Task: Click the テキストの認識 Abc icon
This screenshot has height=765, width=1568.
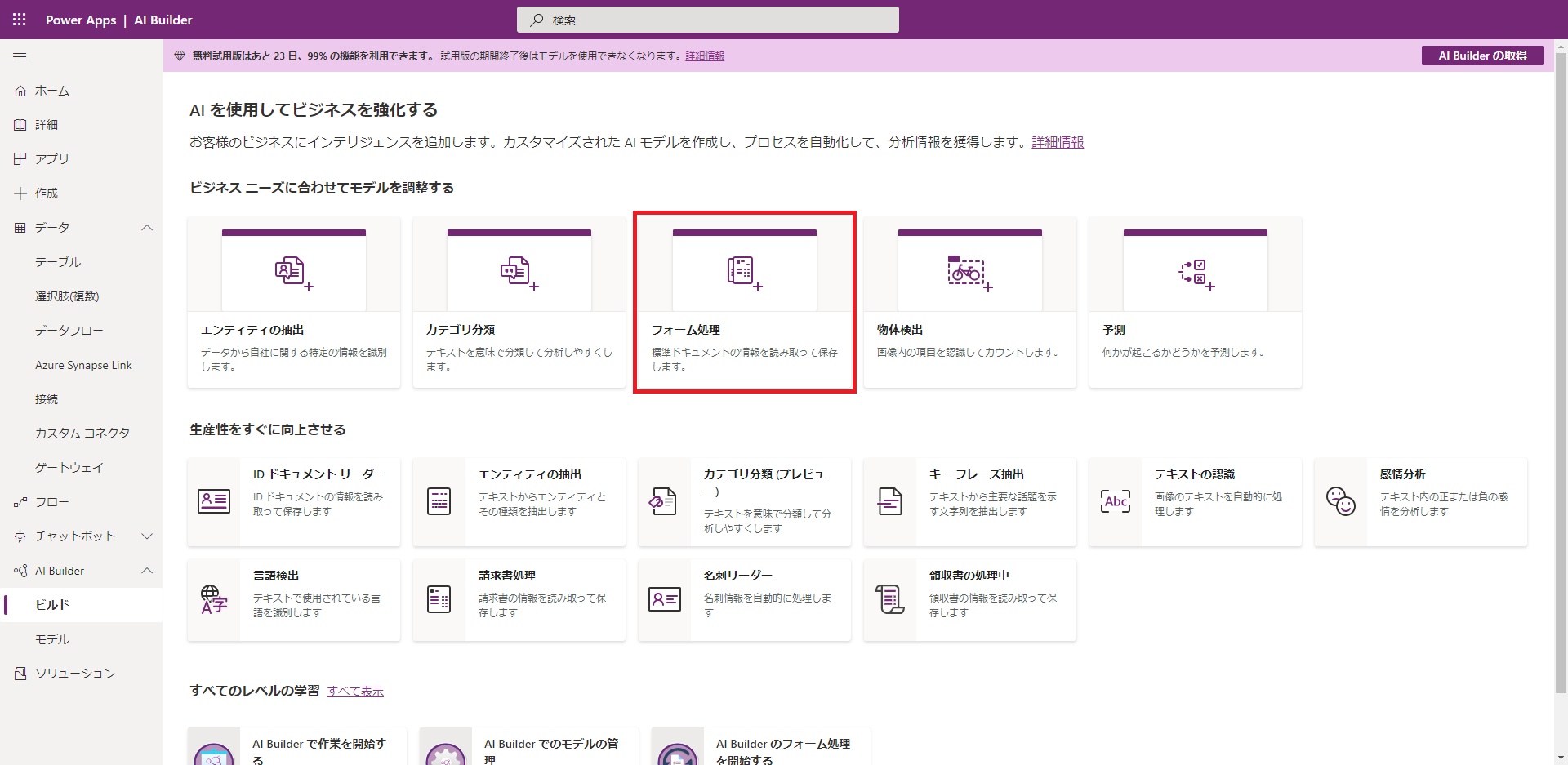Action: (x=1116, y=501)
